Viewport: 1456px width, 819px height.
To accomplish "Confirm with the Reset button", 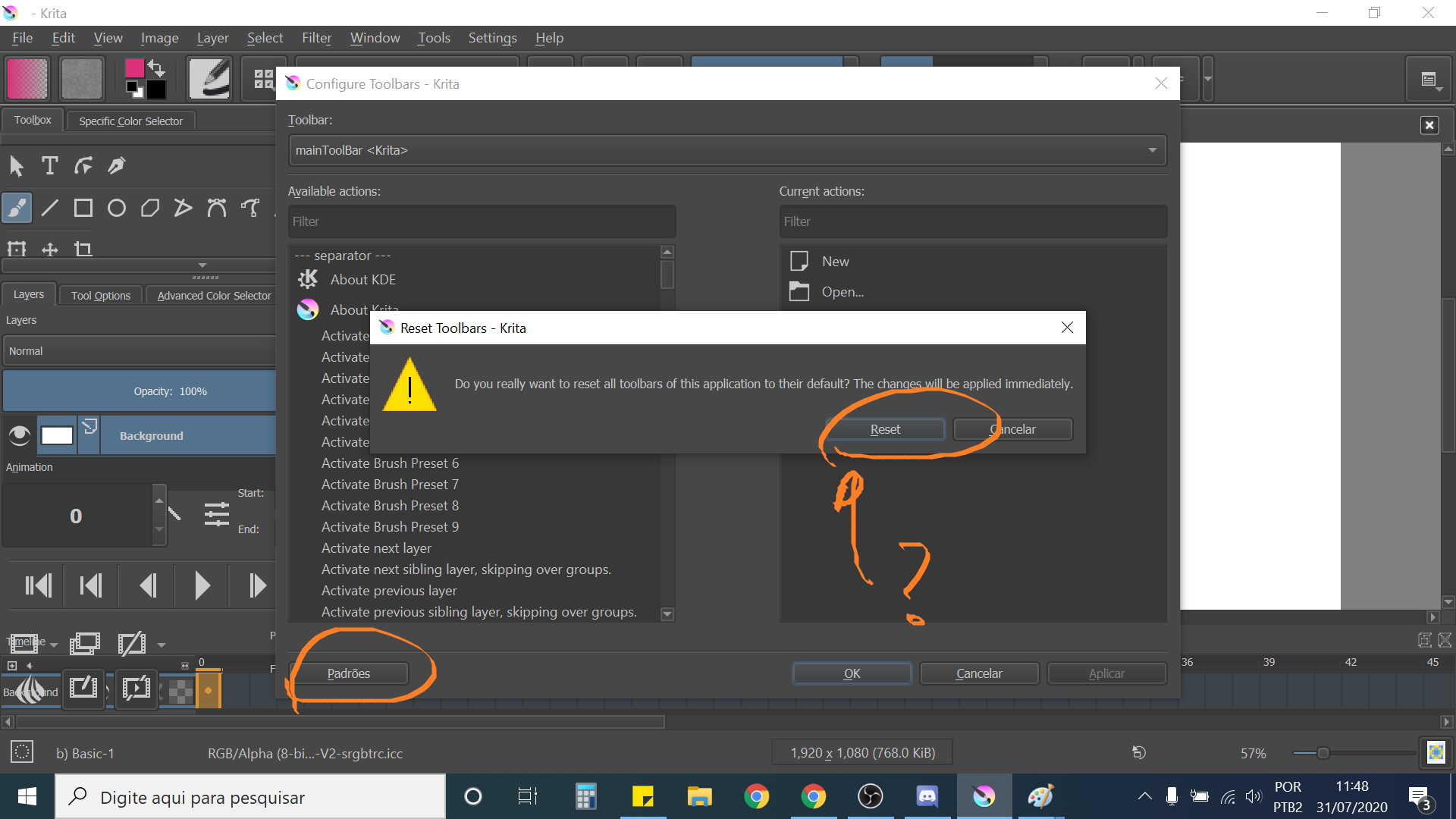I will coord(884,429).
